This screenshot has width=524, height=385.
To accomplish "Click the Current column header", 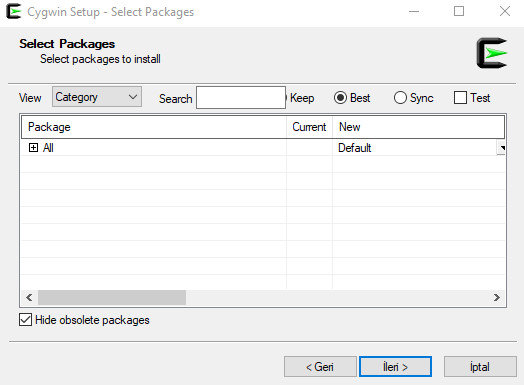I will click(309, 127).
